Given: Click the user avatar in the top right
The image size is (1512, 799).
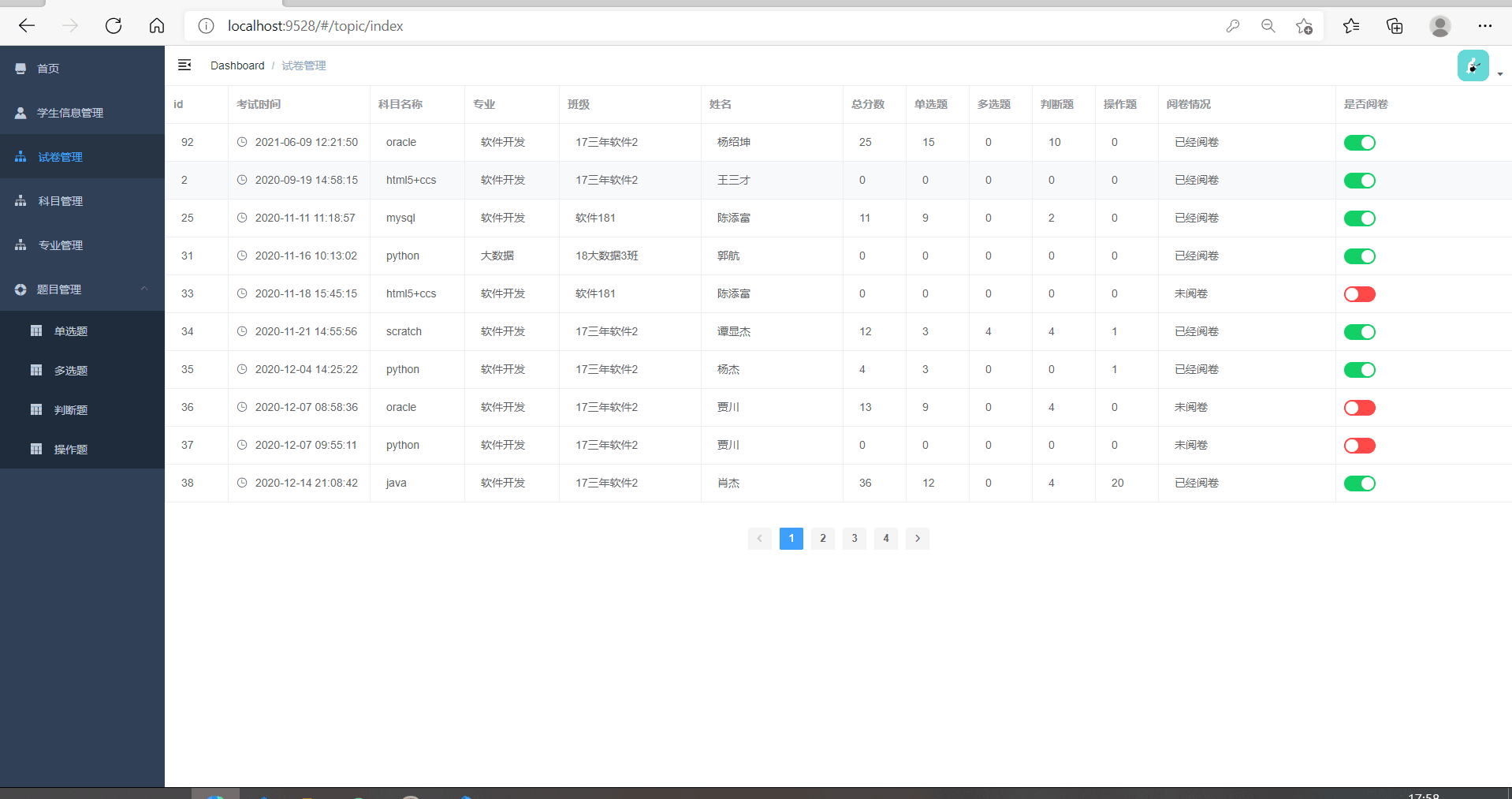Looking at the screenshot, I should coord(1473,66).
